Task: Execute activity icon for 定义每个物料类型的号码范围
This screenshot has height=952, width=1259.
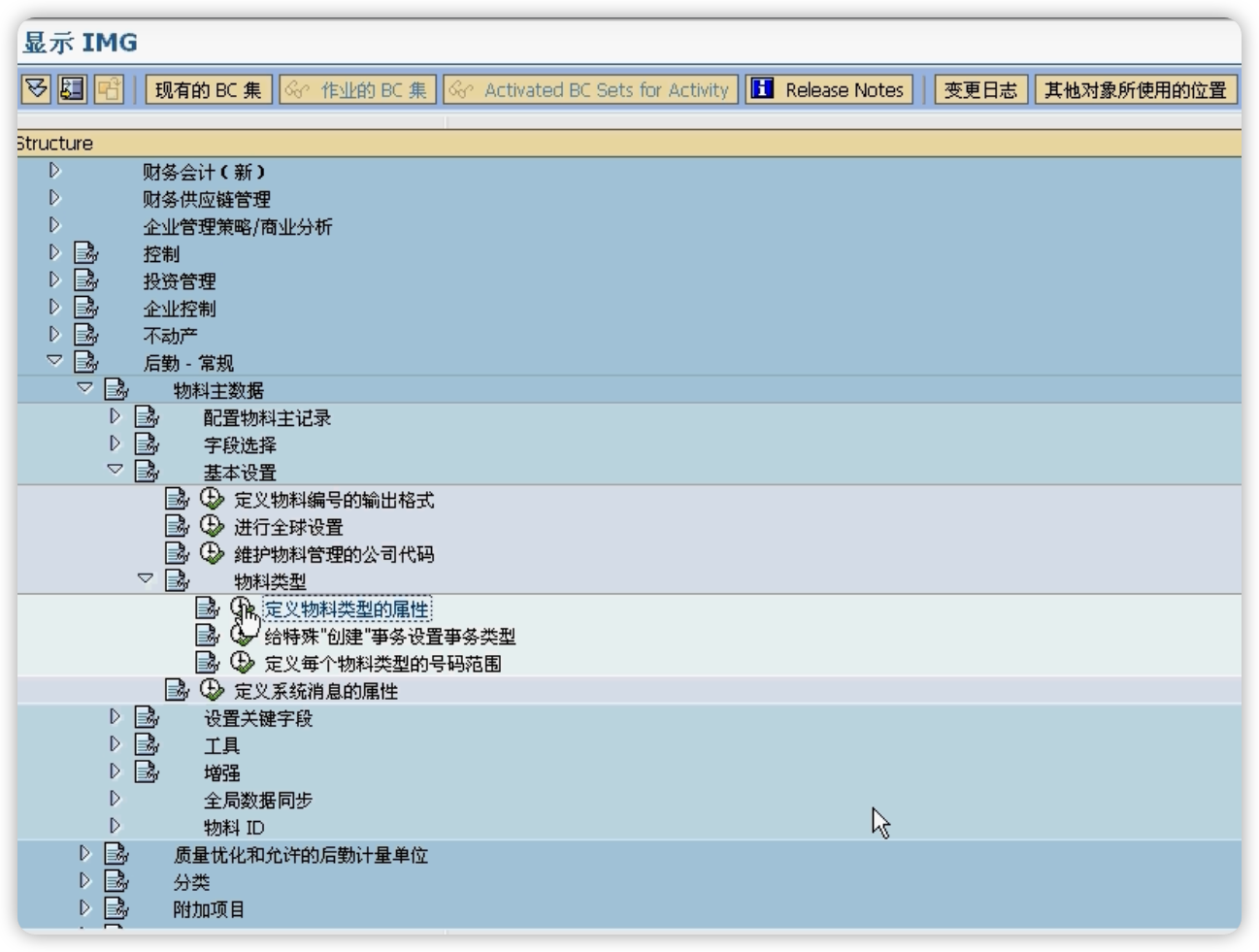Action: coord(242,663)
